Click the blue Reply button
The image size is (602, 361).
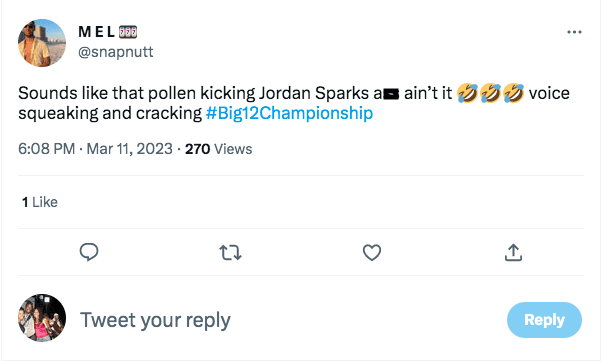click(544, 320)
